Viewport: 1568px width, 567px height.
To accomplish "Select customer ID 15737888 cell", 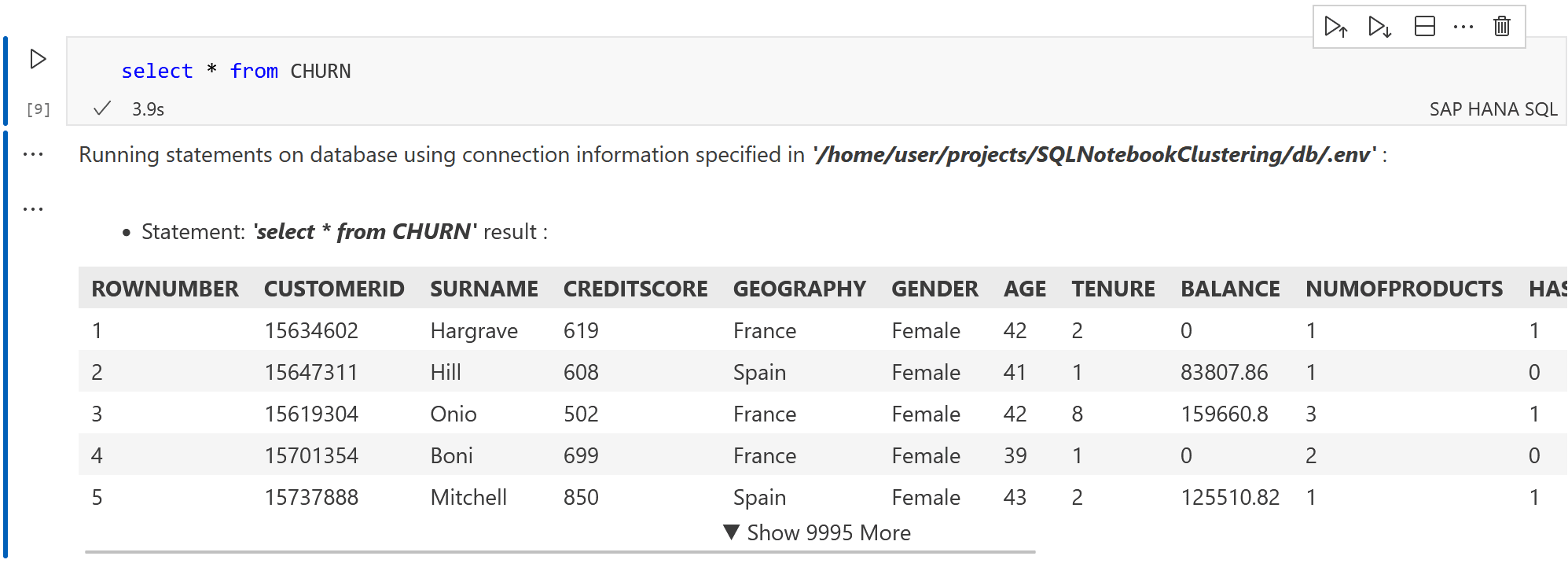I will click(311, 497).
